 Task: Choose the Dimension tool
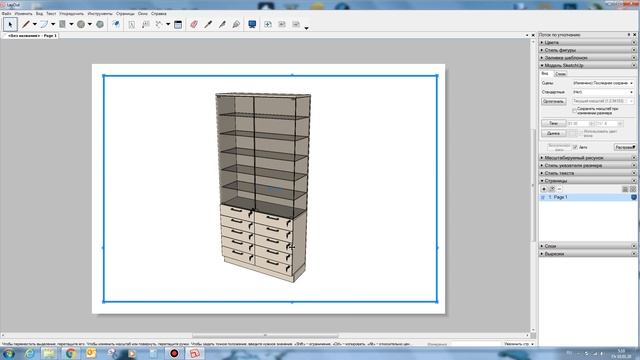point(159,24)
